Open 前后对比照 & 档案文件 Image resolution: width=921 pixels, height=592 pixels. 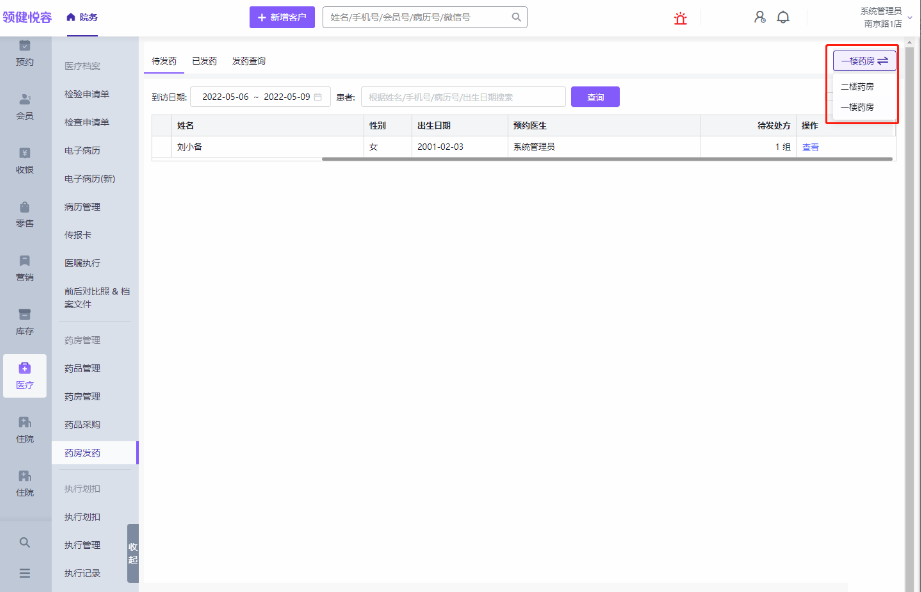(97, 298)
